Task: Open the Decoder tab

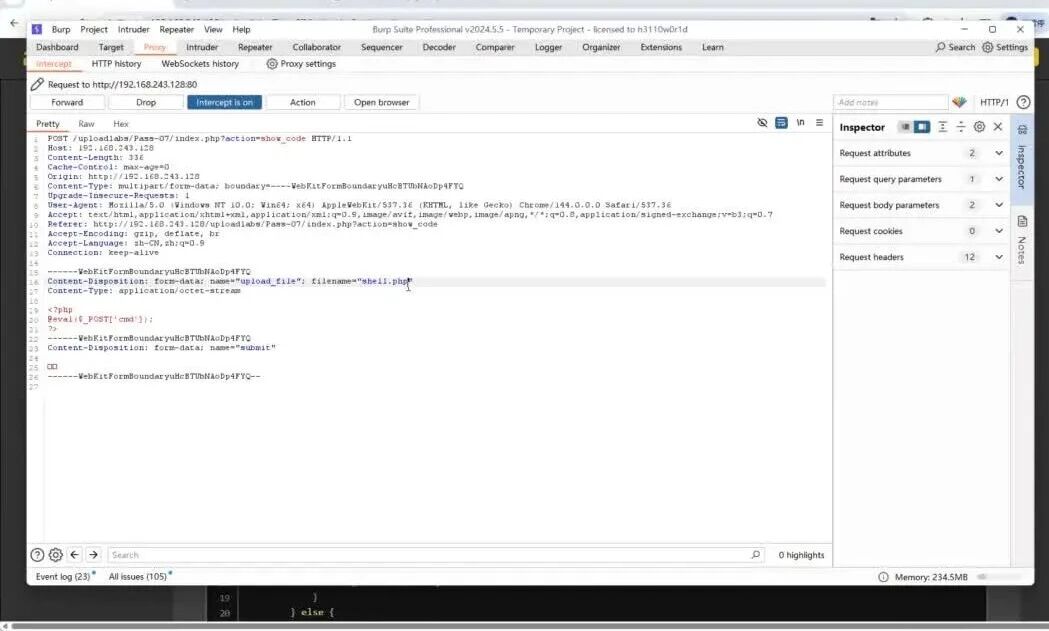Action: pos(439,48)
